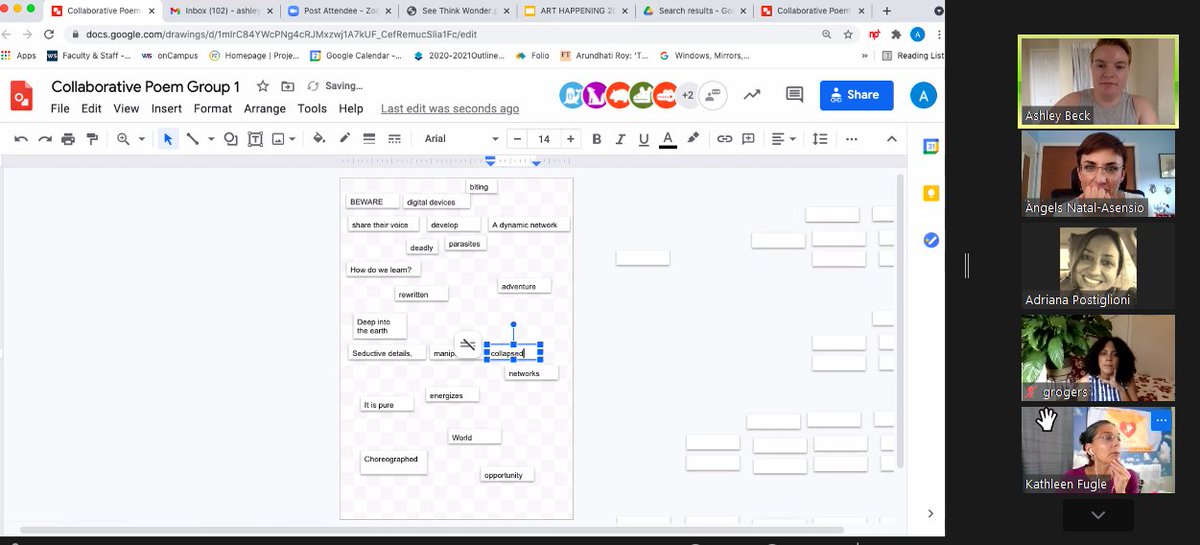Viewport: 1200px width, 545px height.
Task: Open the Google account avatar 'A'
Action: [924, 95]
